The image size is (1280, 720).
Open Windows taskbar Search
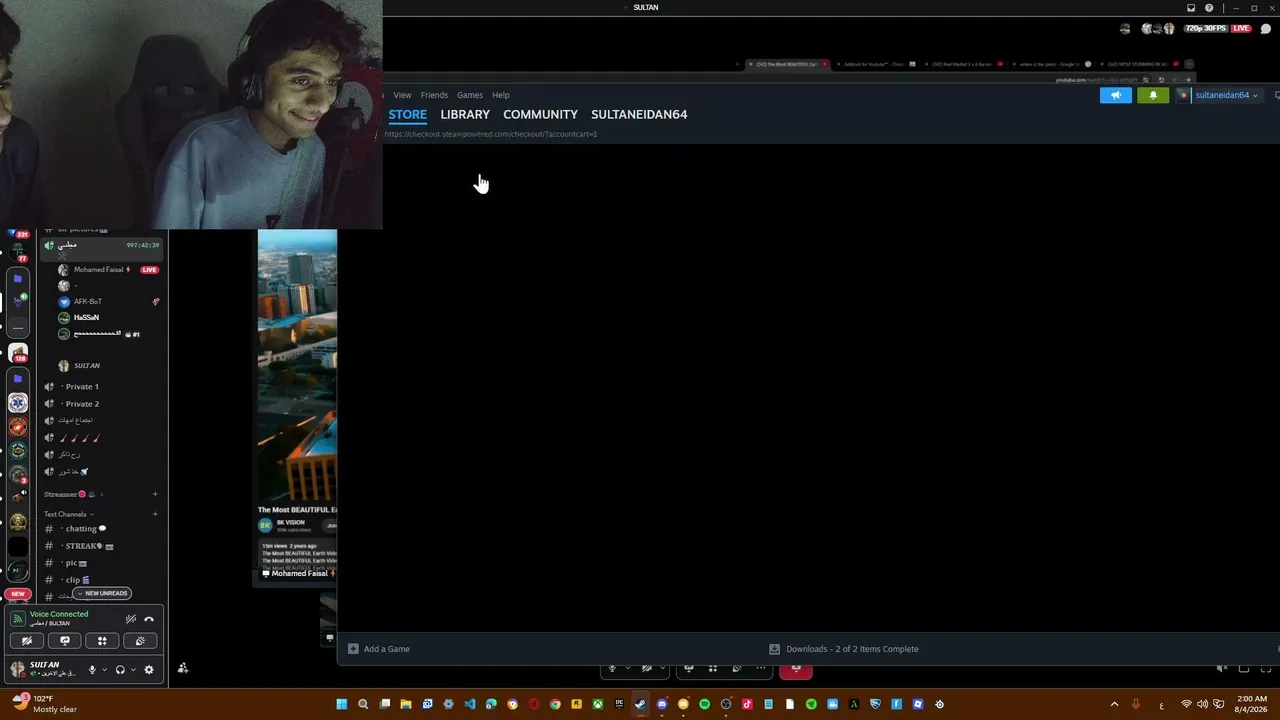click(363, 704)
